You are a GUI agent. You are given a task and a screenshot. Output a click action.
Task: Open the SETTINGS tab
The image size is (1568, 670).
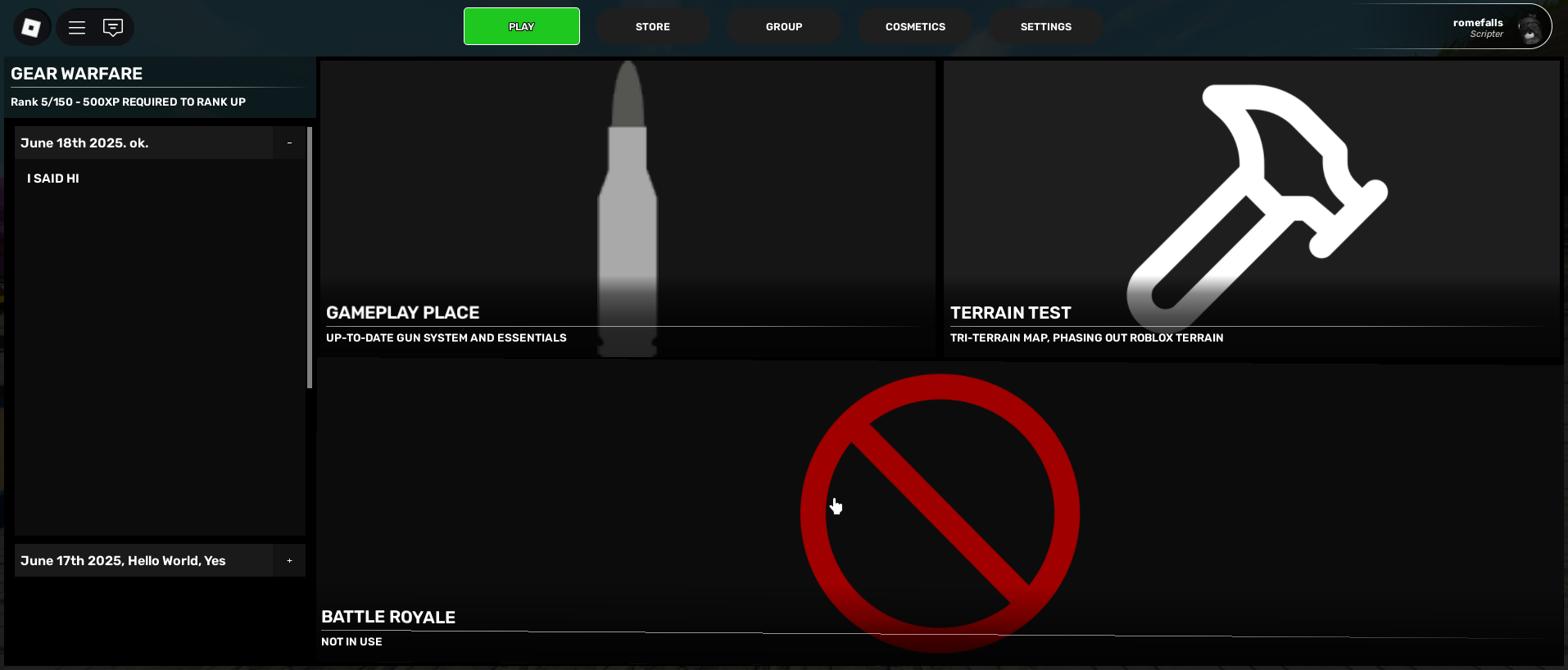click(x=1046, y=26)
